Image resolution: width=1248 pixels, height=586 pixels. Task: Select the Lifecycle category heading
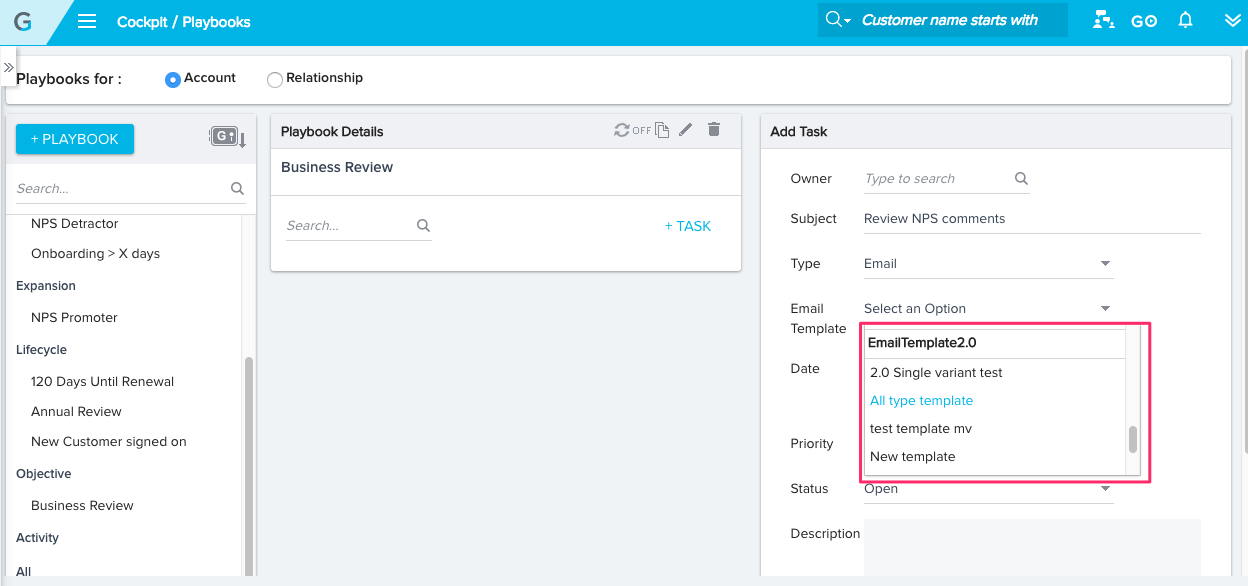coord(42,349)
